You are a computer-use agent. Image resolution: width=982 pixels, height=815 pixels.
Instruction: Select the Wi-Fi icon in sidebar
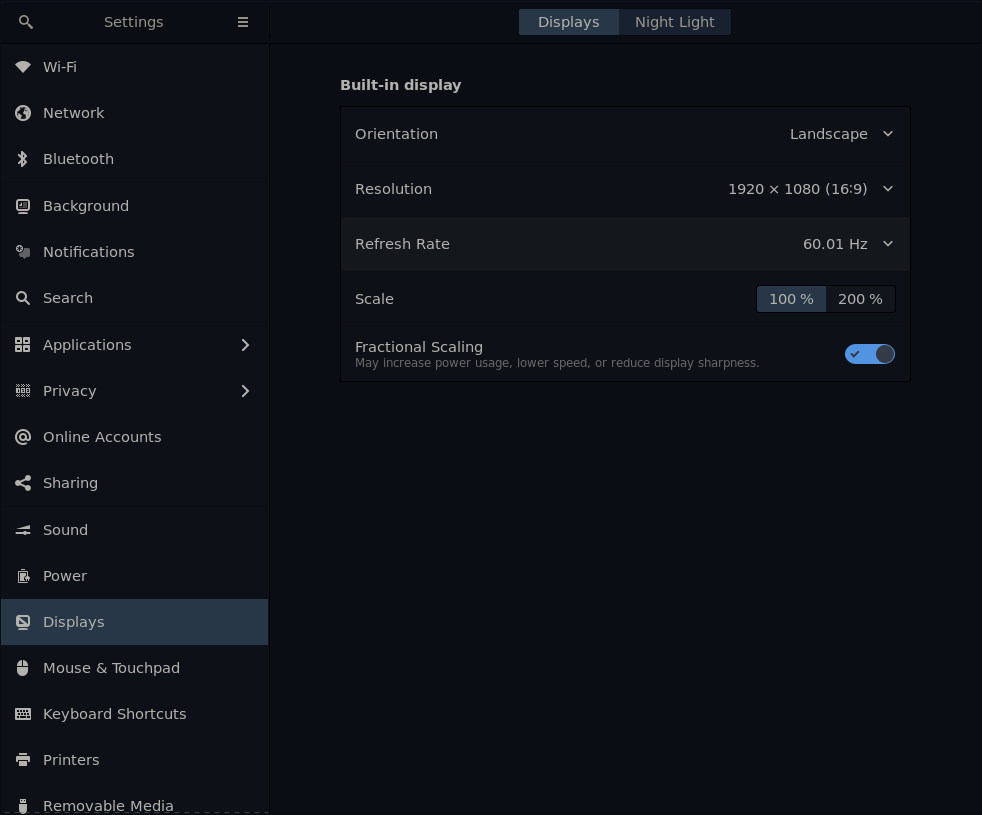(x=23, y=67)
